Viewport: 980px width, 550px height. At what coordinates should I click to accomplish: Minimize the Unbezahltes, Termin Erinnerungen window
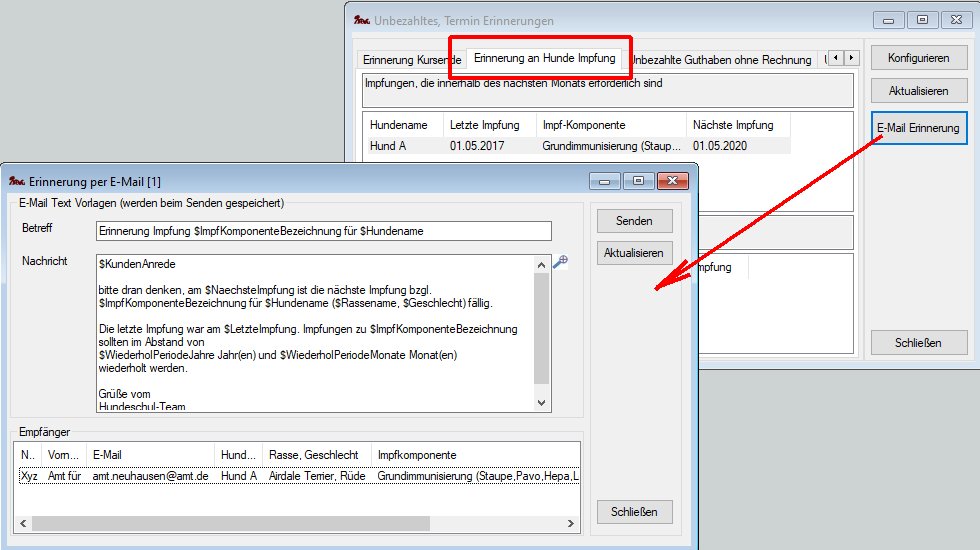click(x=889, y=20)
